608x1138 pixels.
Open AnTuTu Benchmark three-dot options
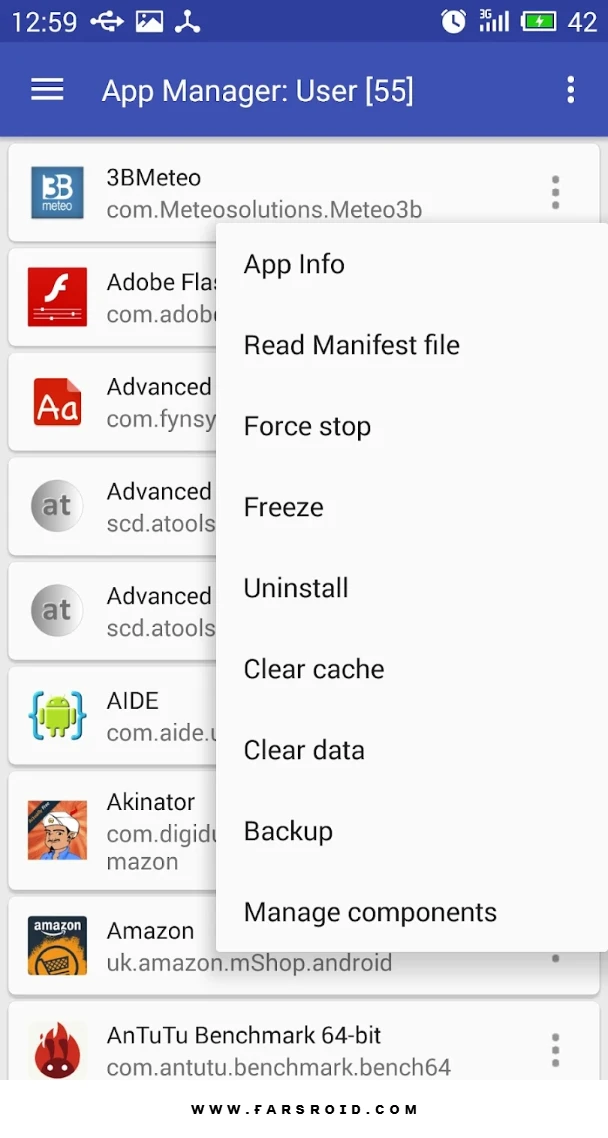(x=555, y=1050)
